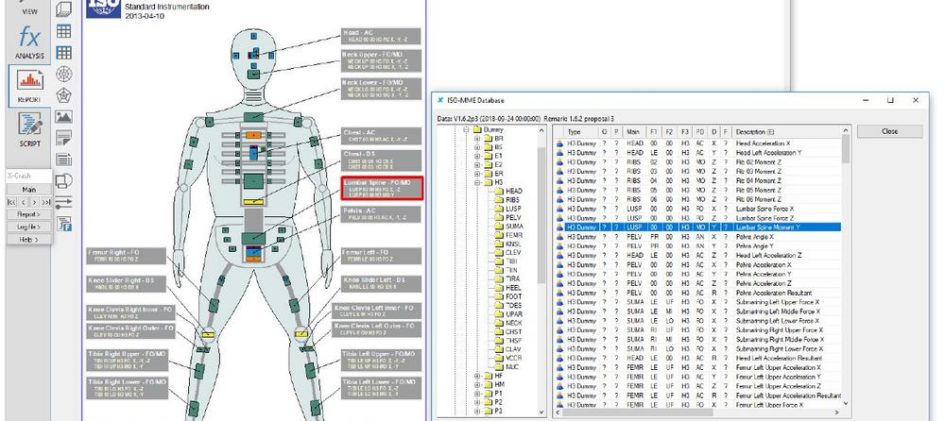
Task: Open the Report > submenu
Action: click(x=29, y=214)
